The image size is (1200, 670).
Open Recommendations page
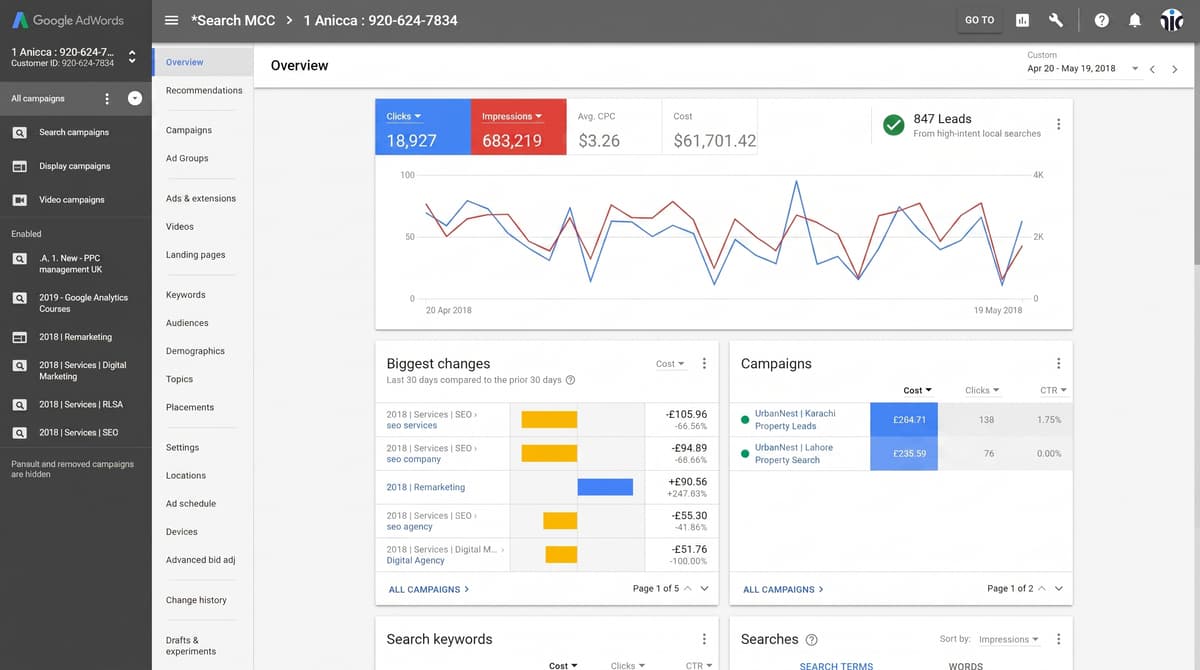(204, 90)
